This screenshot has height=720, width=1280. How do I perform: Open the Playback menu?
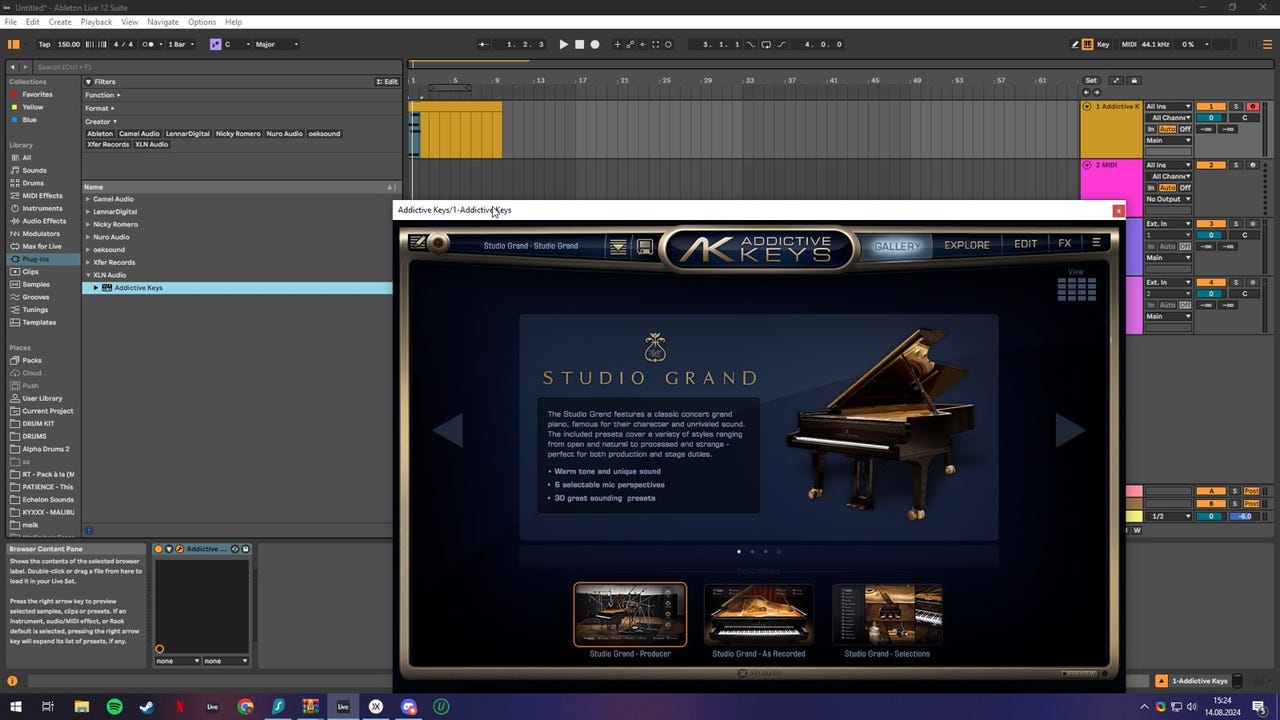[96, 21]
